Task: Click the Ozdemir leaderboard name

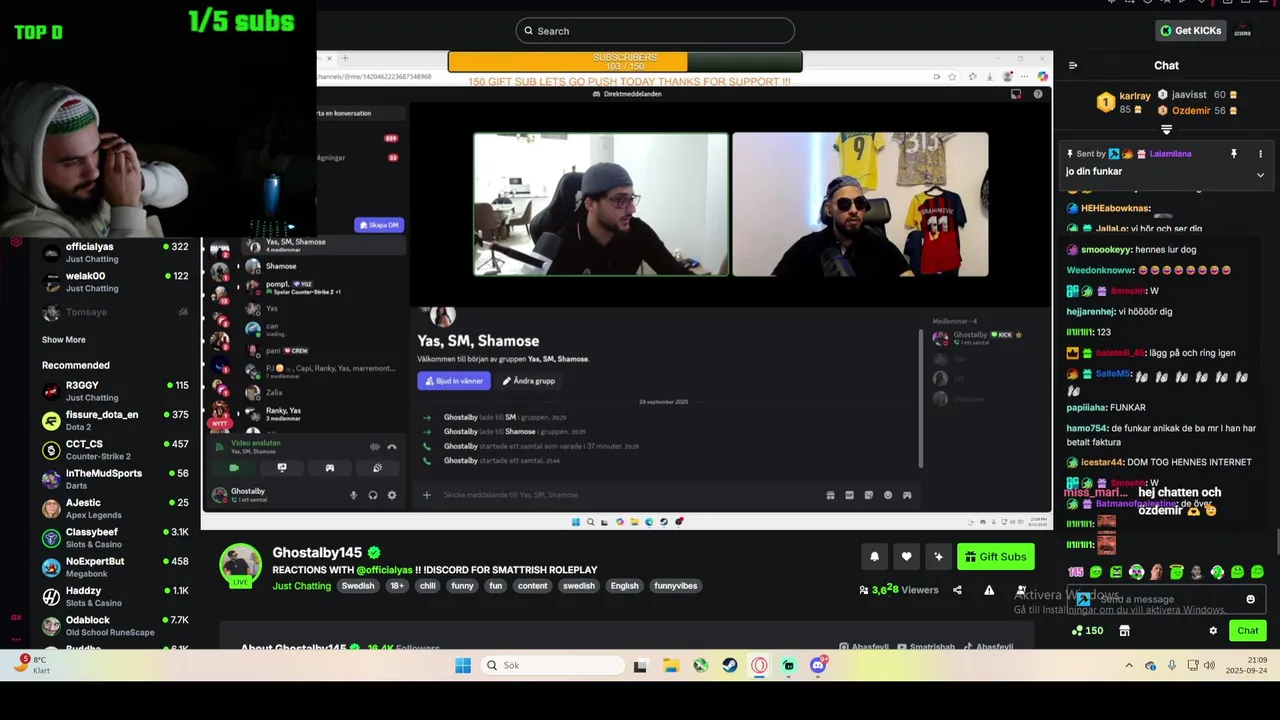Action: (x=1191, y=111)
